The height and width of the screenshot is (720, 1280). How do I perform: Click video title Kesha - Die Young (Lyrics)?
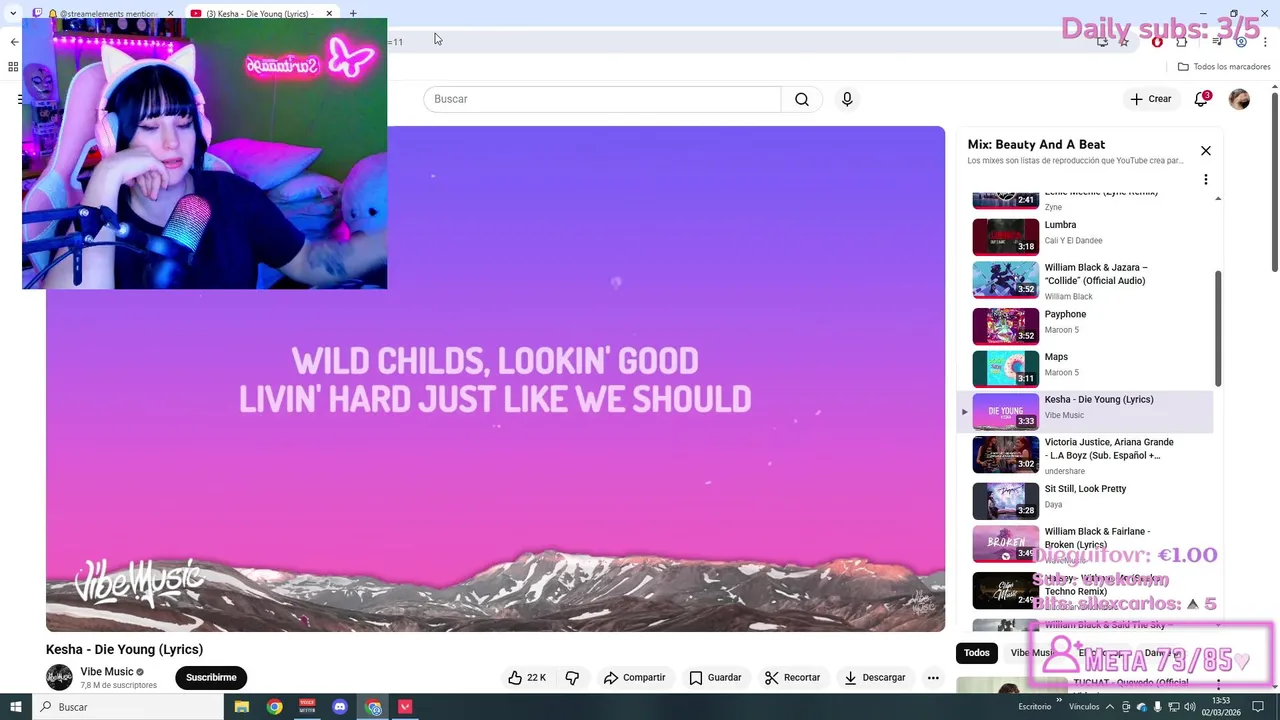click(x=124, y=649)
